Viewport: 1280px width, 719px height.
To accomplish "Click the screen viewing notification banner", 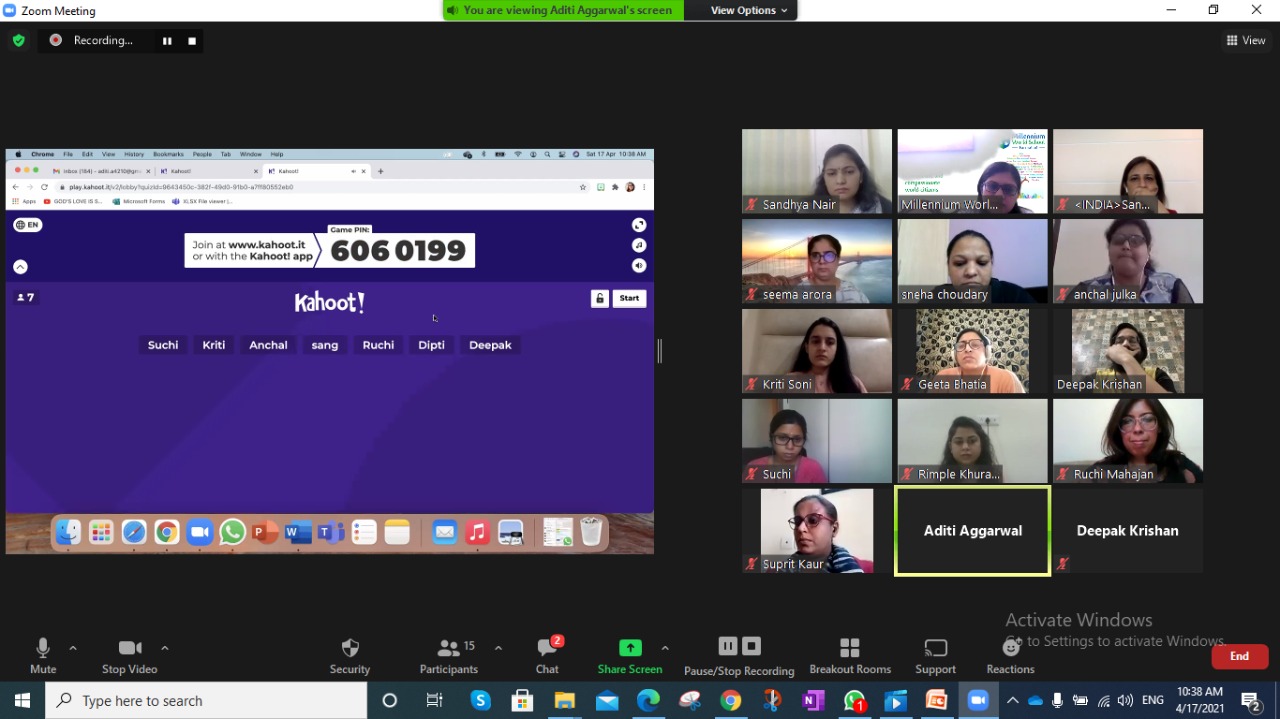I will click(x=565, y=10).
